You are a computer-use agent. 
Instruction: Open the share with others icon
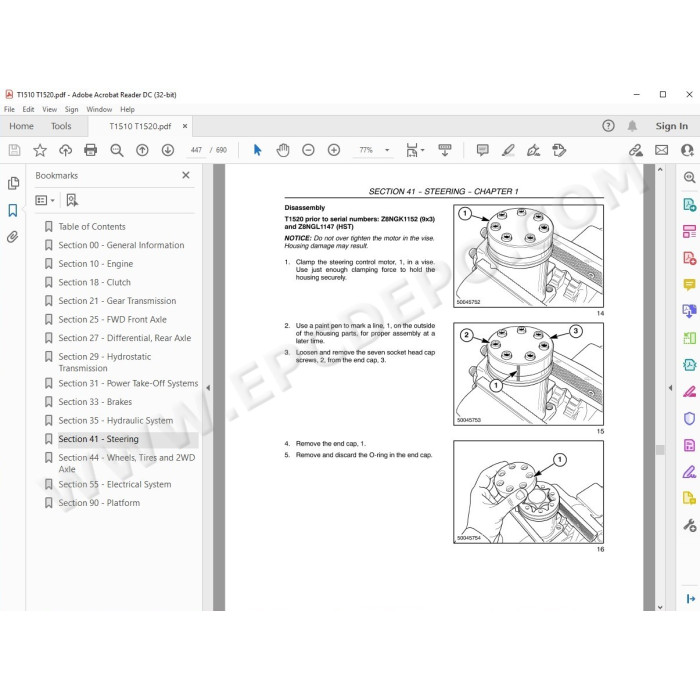coord(687,150)
